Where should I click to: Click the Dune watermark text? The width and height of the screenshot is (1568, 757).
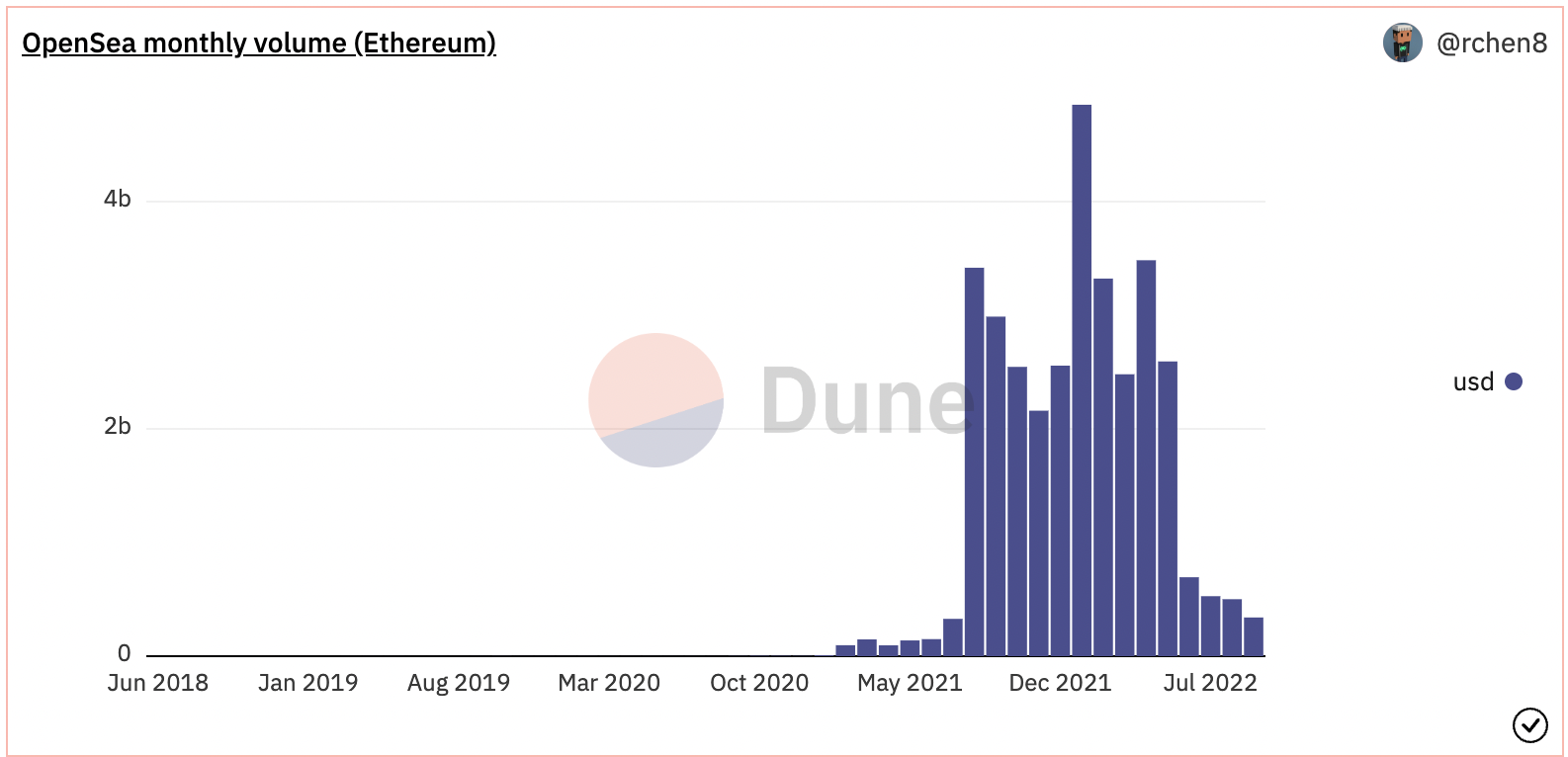click(866, 401)
